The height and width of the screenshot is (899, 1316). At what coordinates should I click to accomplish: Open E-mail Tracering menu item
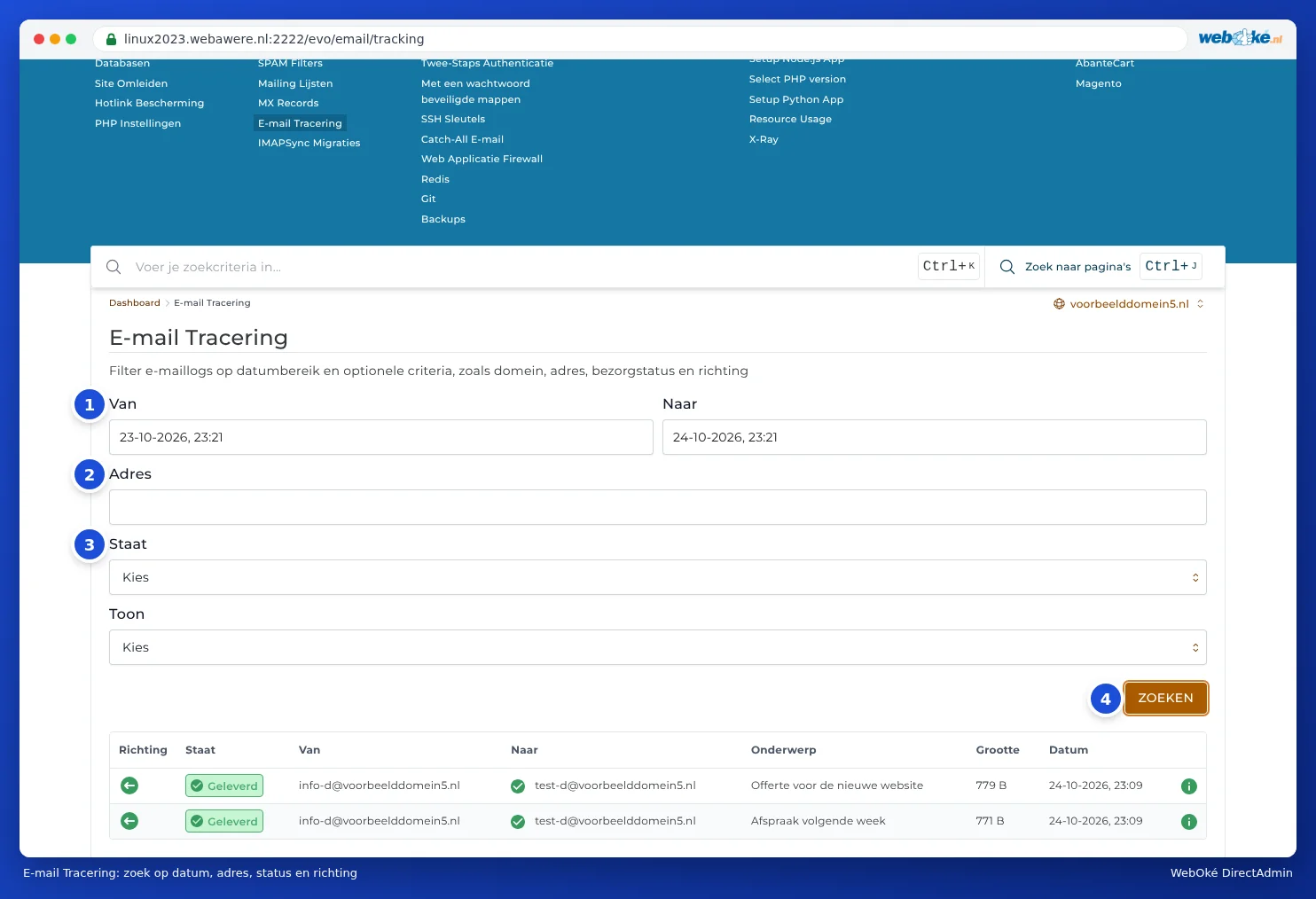pos(300,123)
